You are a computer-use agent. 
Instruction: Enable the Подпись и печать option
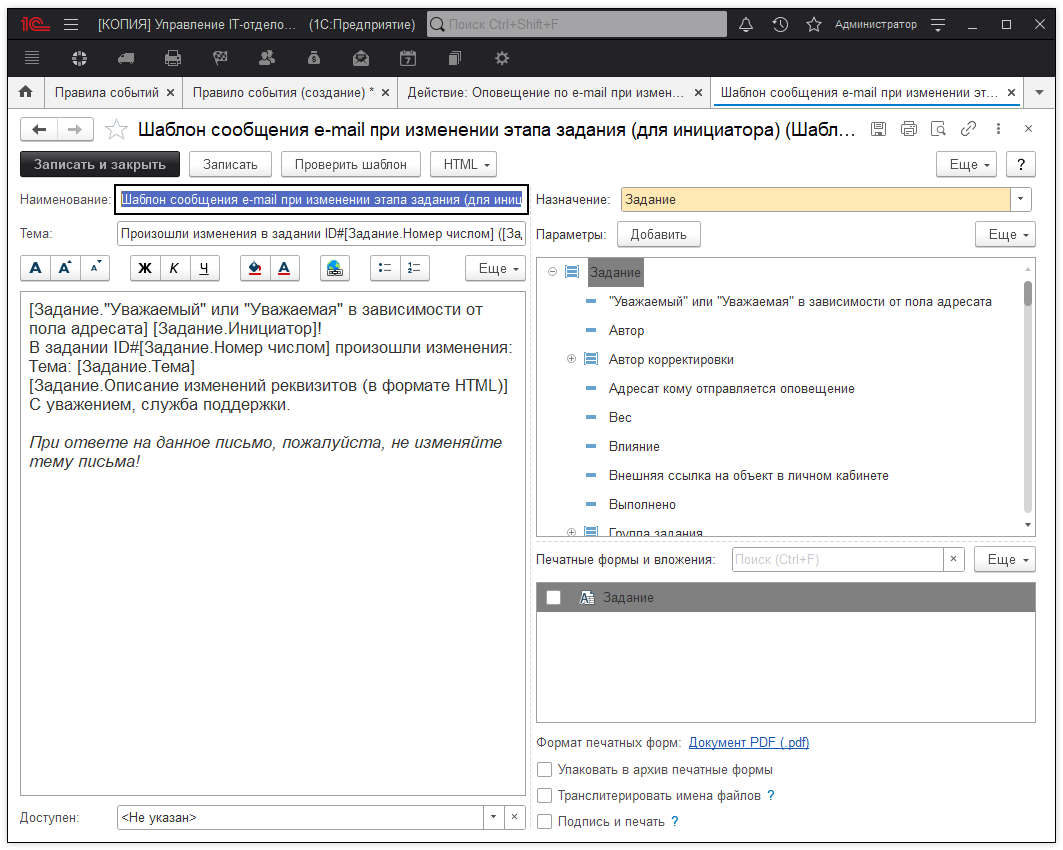pos(544,821)
